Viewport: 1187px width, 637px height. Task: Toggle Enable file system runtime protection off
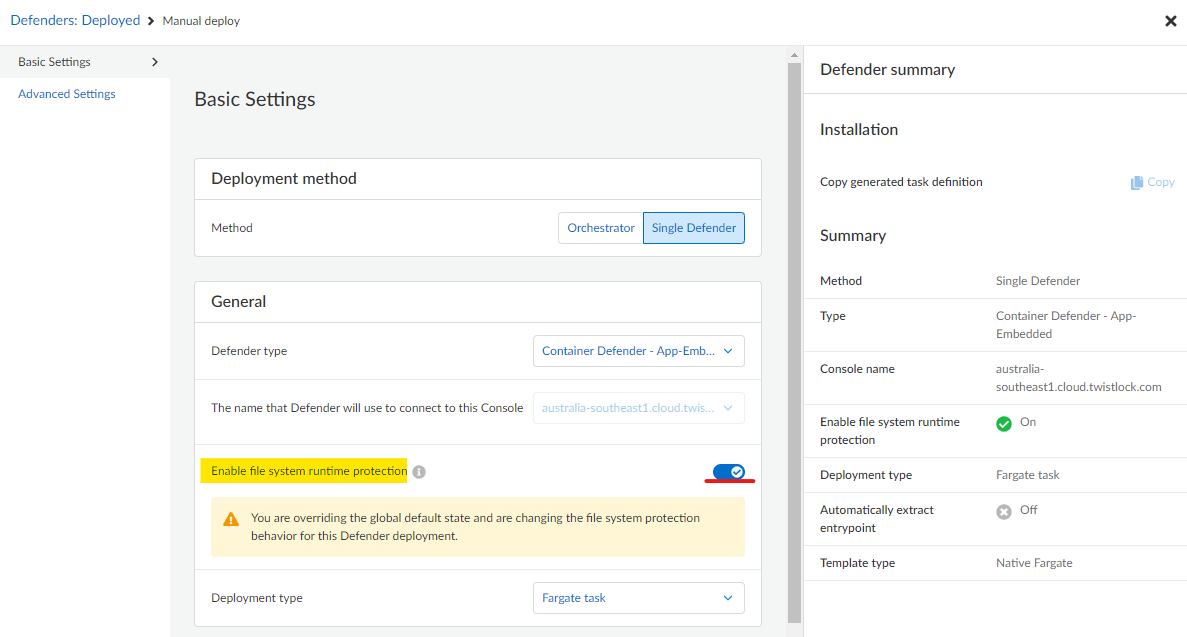(729, 471)
